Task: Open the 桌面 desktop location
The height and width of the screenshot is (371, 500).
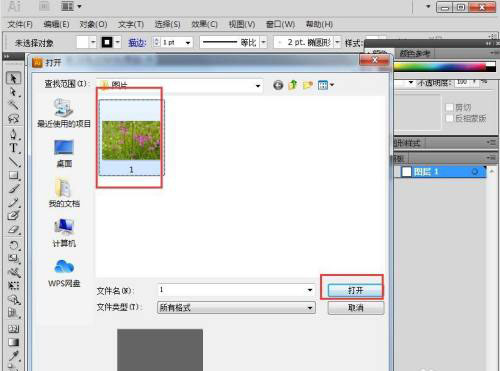Action: (x=64, y=154)
